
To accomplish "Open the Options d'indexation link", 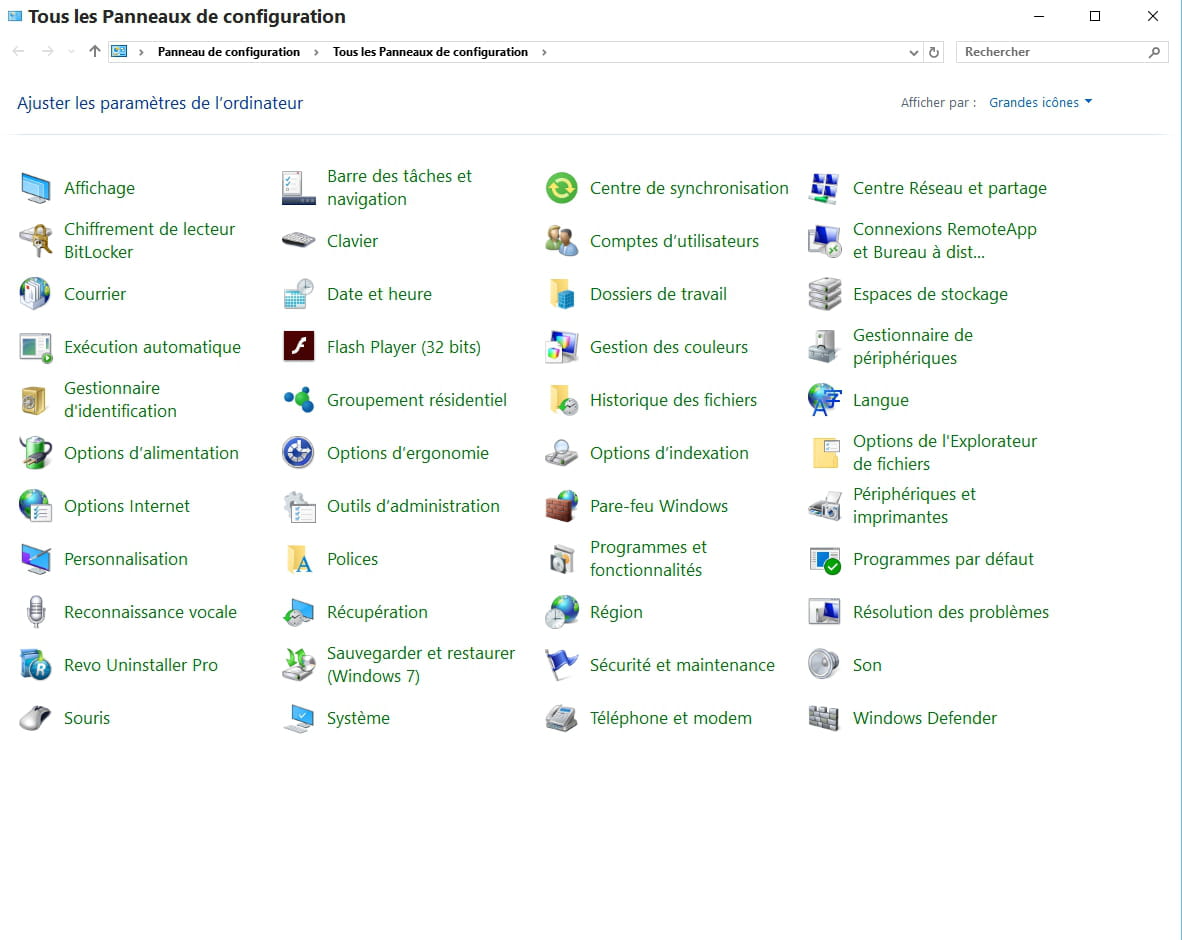I will pyautogui.click(x=669, y=453).
